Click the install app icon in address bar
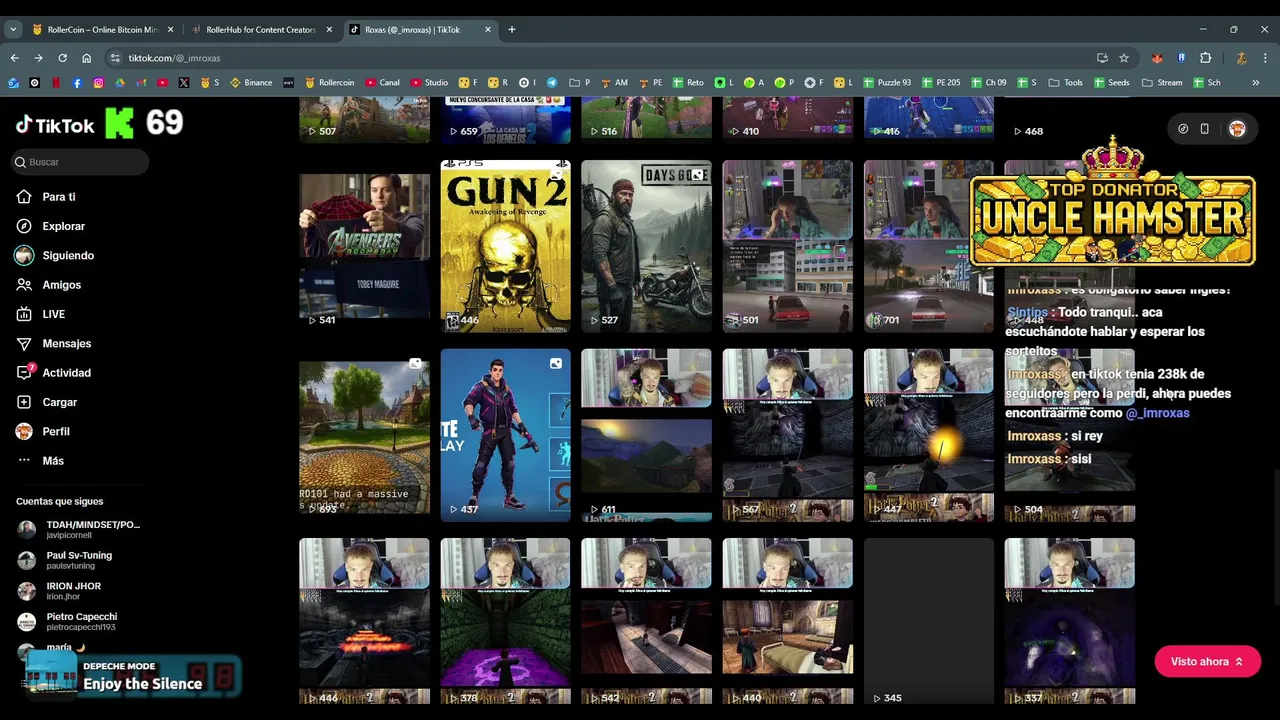1280x720 pixels. (1102, 58)
